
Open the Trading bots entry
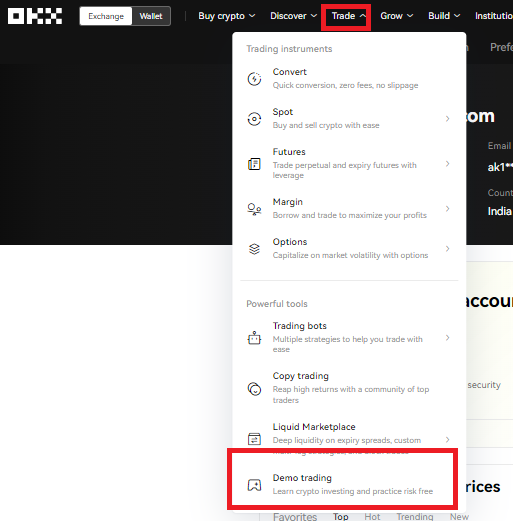[349, 338]
